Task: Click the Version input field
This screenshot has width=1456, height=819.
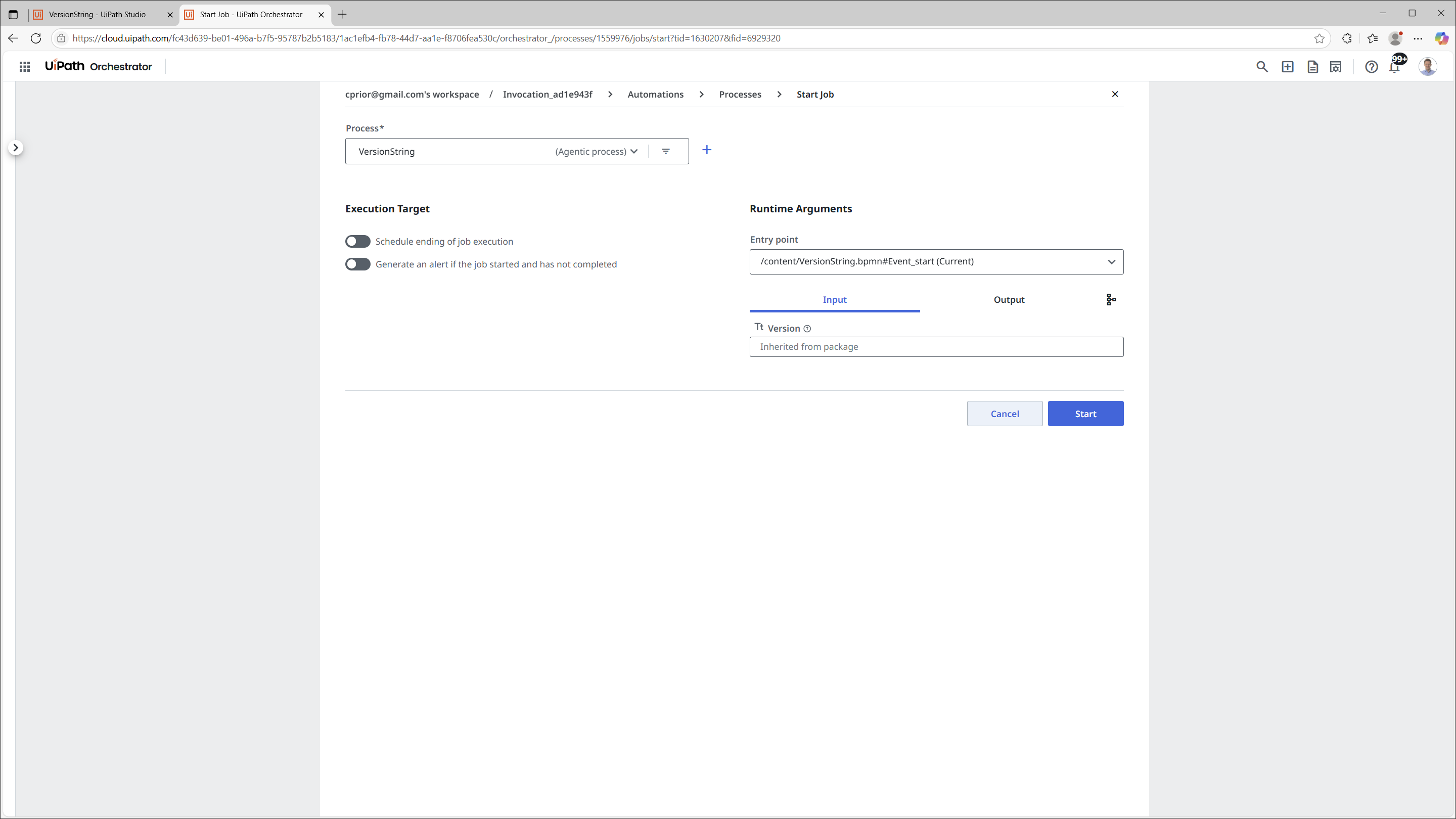Action: (x=936, y=346)
